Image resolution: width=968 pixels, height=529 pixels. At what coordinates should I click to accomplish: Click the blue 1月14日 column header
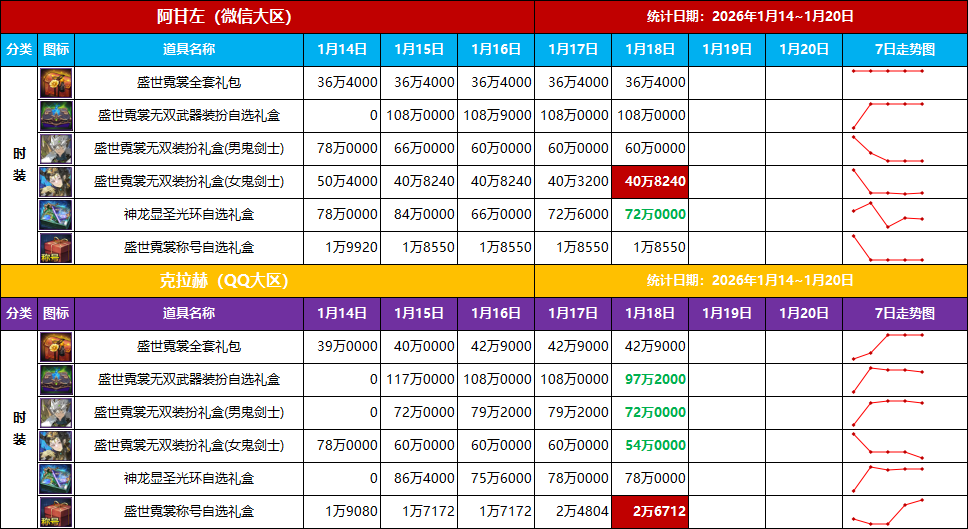pos(342,49)
